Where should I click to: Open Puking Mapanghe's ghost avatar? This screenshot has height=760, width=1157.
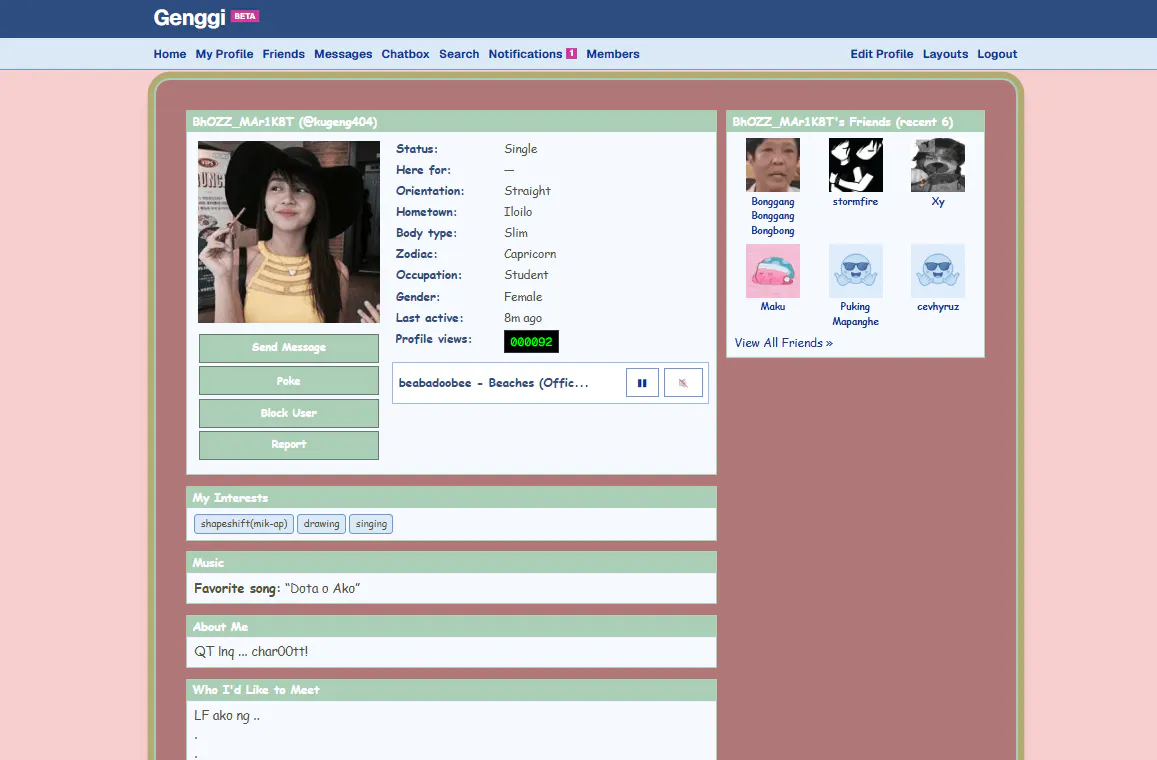(x=855, y=271)
